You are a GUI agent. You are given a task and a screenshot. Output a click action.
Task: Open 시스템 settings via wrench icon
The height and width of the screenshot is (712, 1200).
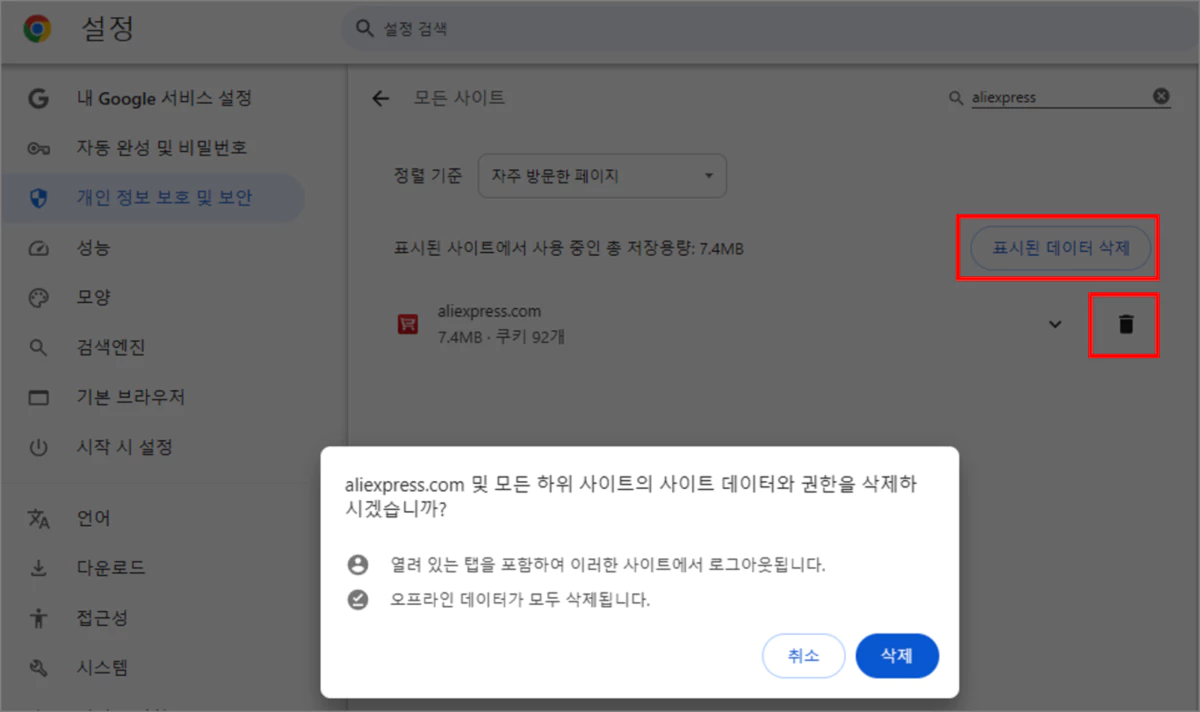tap(37, 667)
